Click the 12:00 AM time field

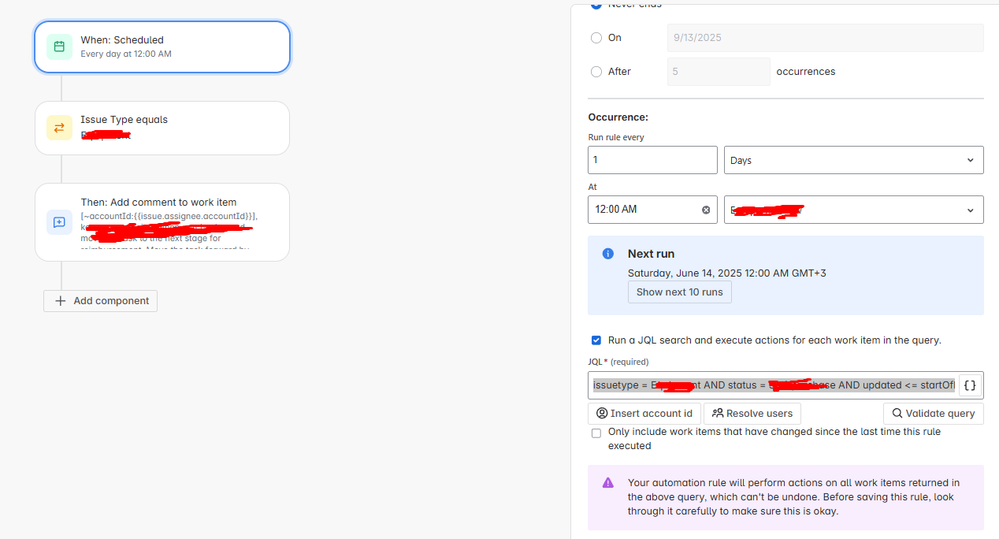point(652,210)
